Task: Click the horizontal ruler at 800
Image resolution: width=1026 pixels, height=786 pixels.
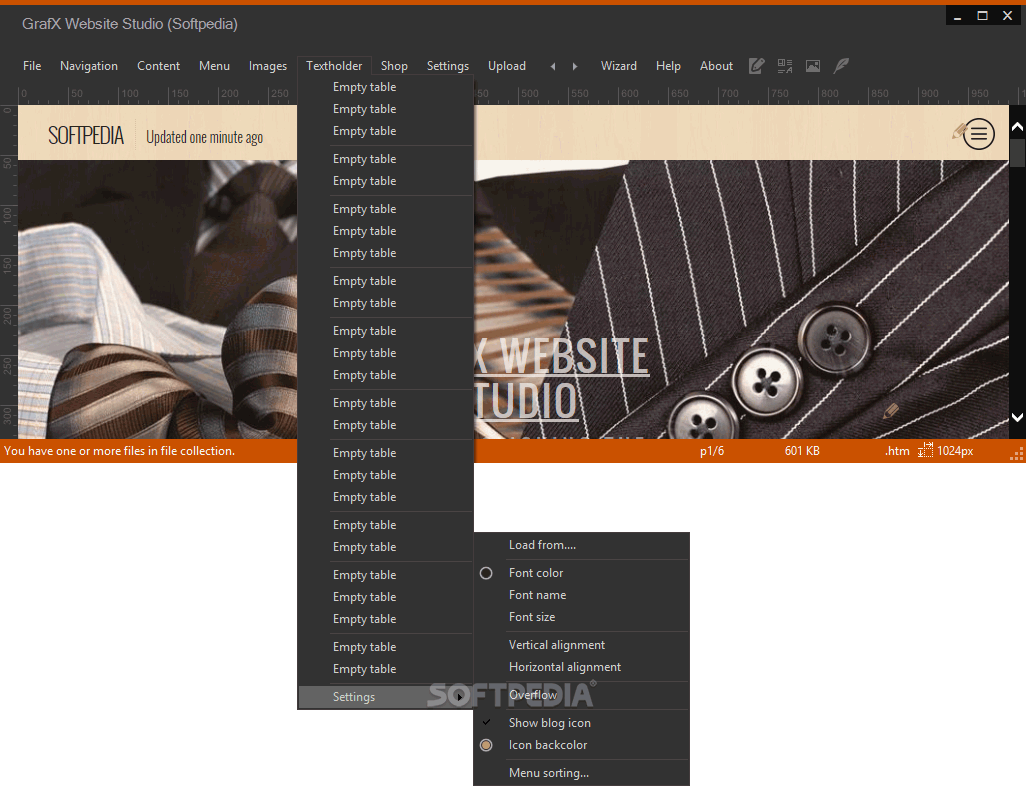Action: tap(830, 94)
